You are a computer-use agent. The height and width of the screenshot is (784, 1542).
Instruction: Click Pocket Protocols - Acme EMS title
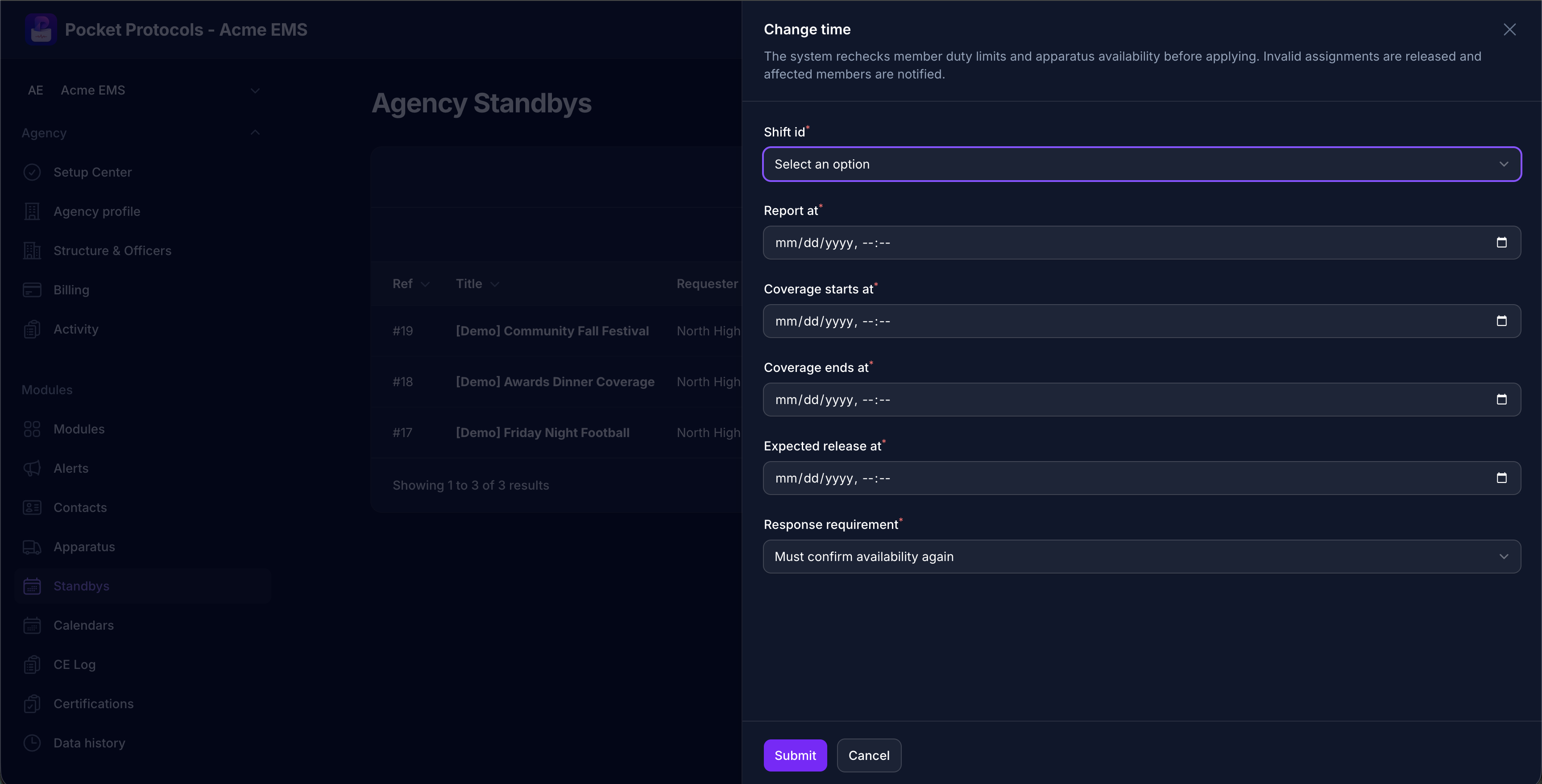point(186,29)
